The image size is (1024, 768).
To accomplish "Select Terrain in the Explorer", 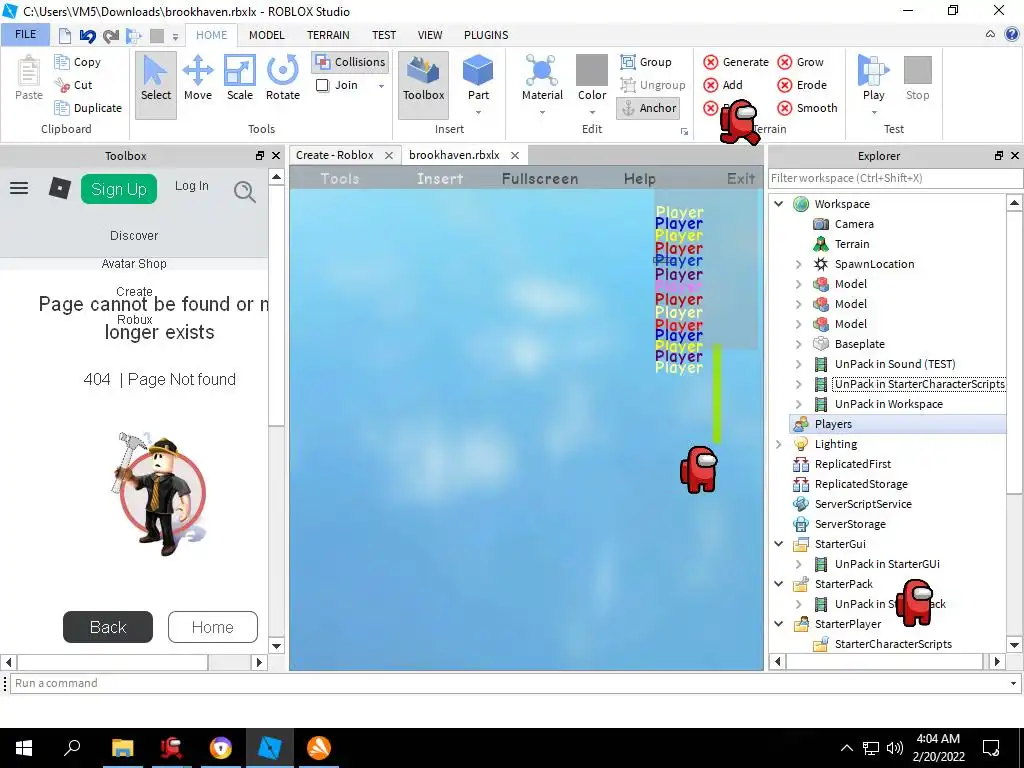I will pyautogui.click(x=852, y=244).
